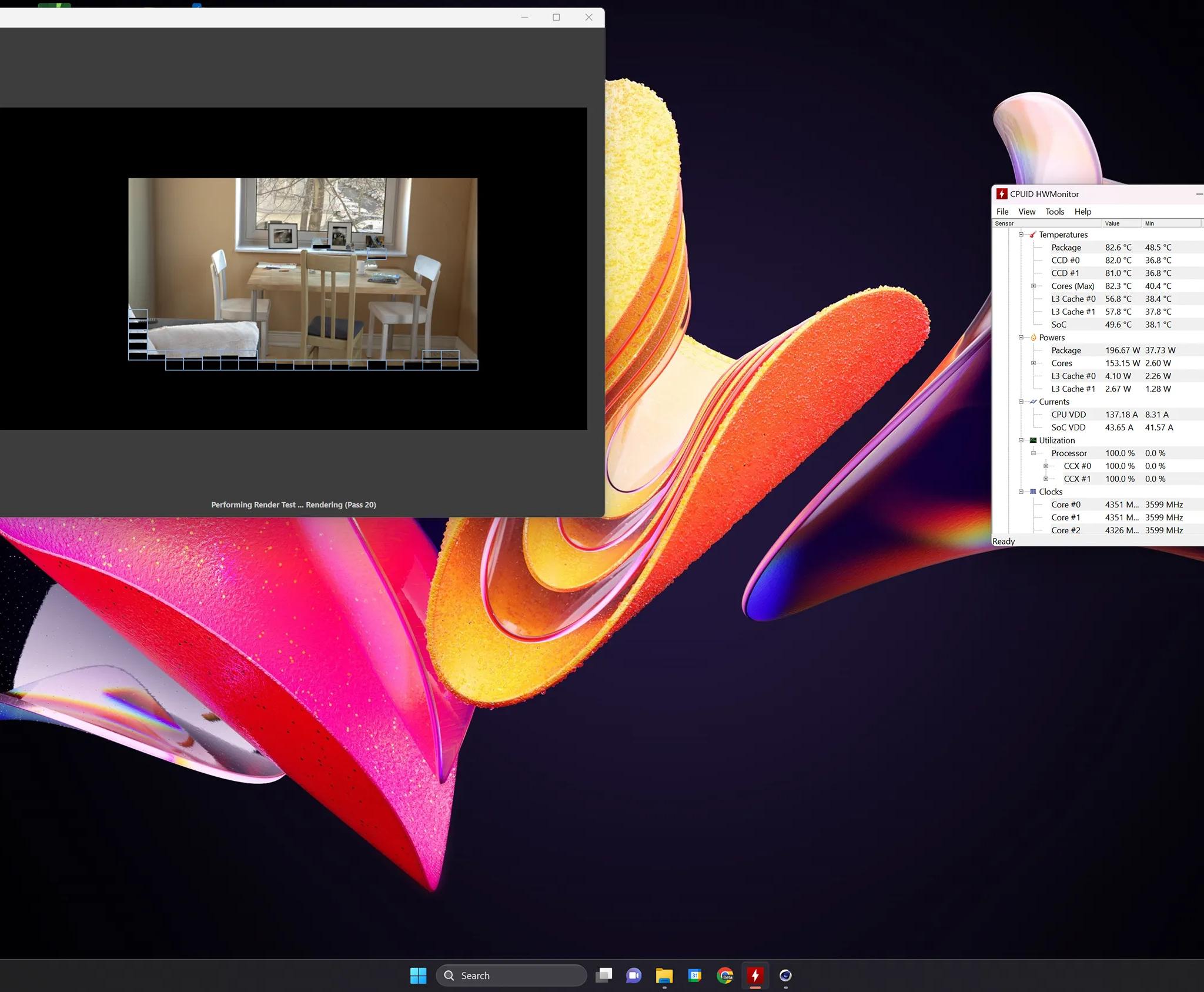Select the L3 Cache #1 temperature row
This screenshot has height=992, width=1204.
click(x=1127, y=312)
